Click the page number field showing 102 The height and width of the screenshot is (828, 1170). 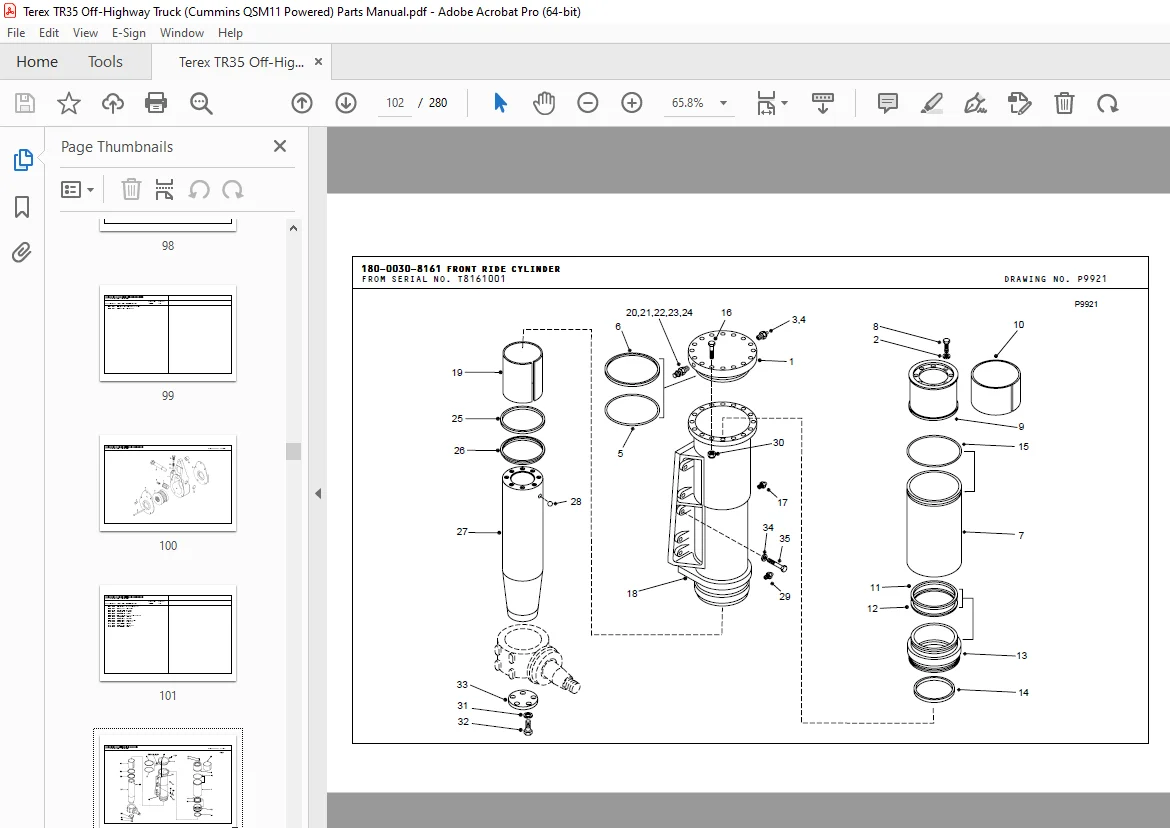coord(395,103)
